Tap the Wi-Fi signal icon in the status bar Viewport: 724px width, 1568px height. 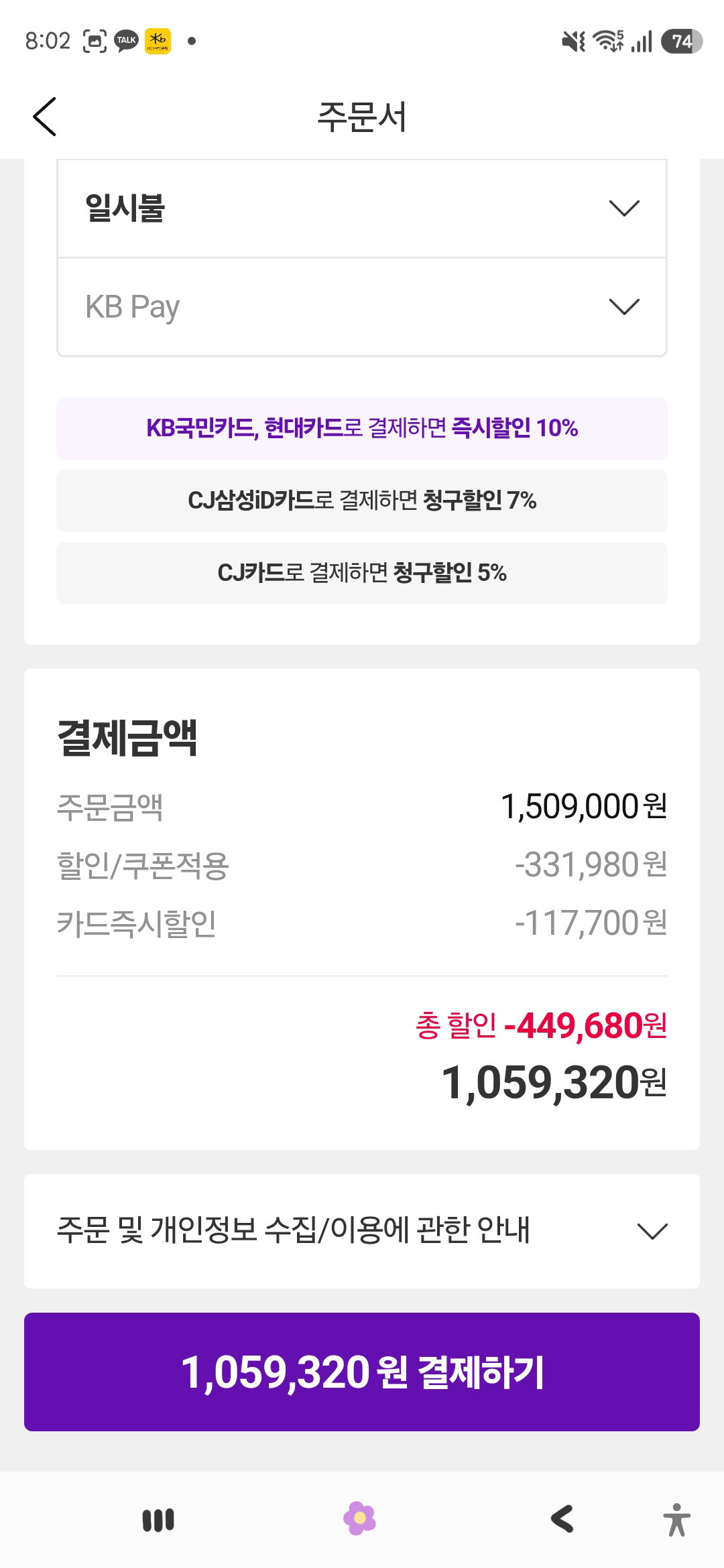pos(608,41)
